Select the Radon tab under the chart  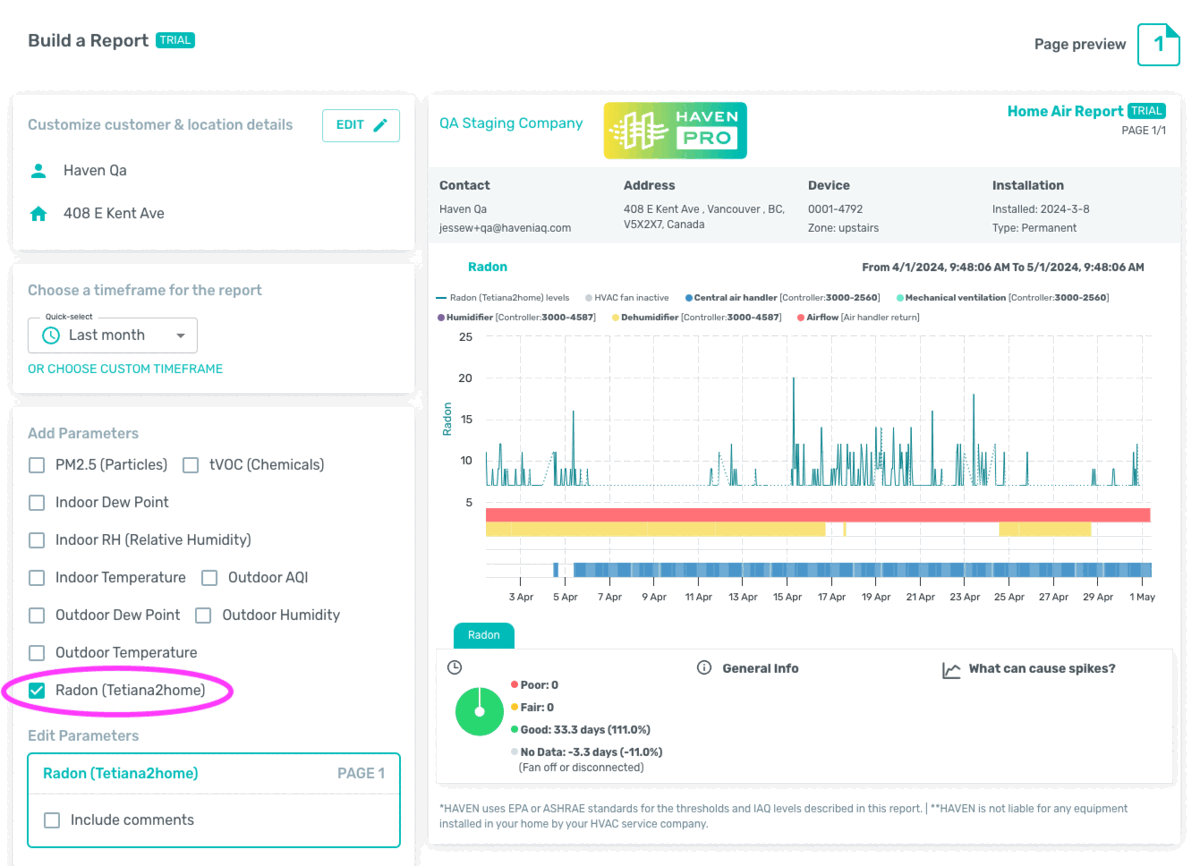(x=484, y=635)
